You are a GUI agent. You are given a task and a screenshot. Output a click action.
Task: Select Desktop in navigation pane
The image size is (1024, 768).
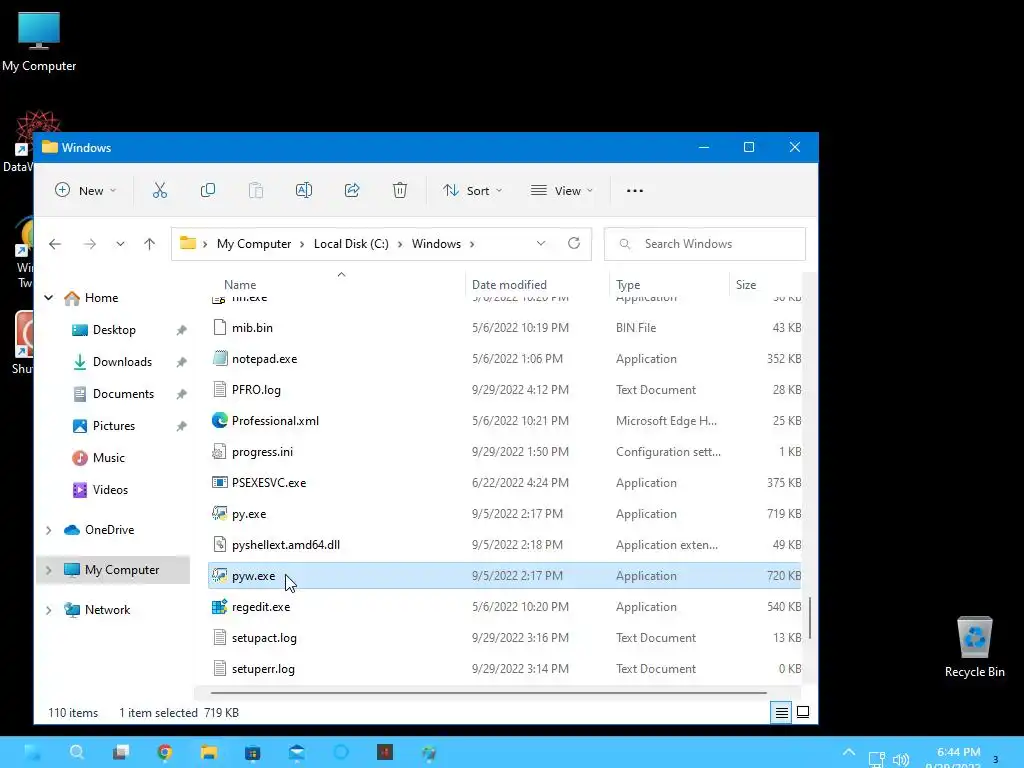pos(114,330)
